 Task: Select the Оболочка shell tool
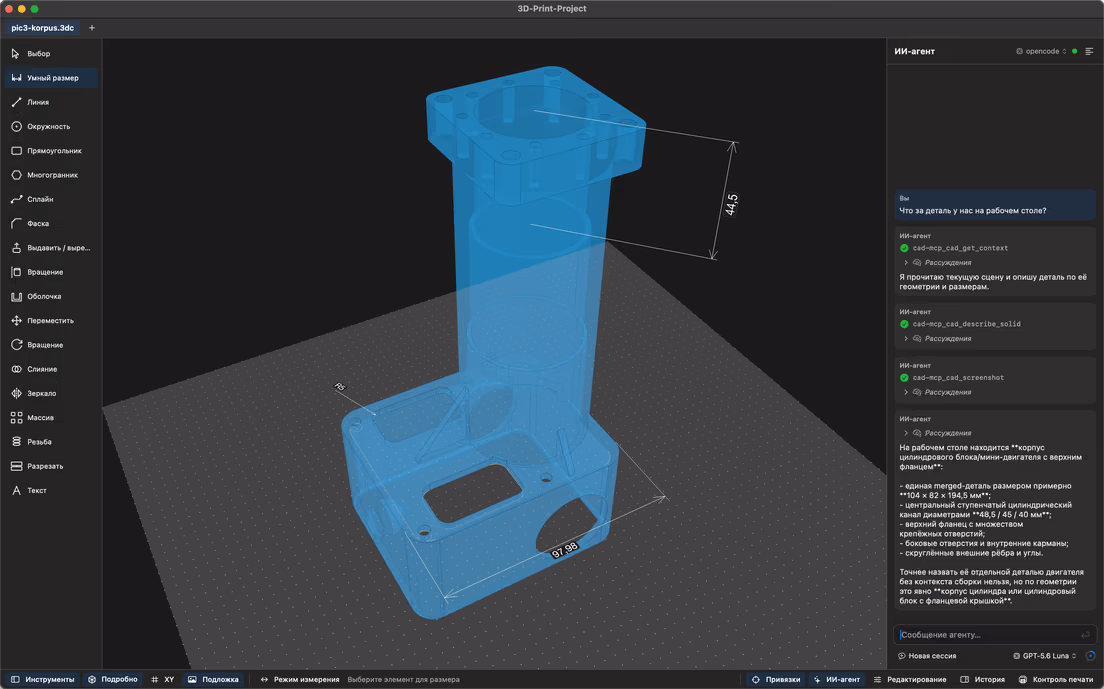[51, 296]
